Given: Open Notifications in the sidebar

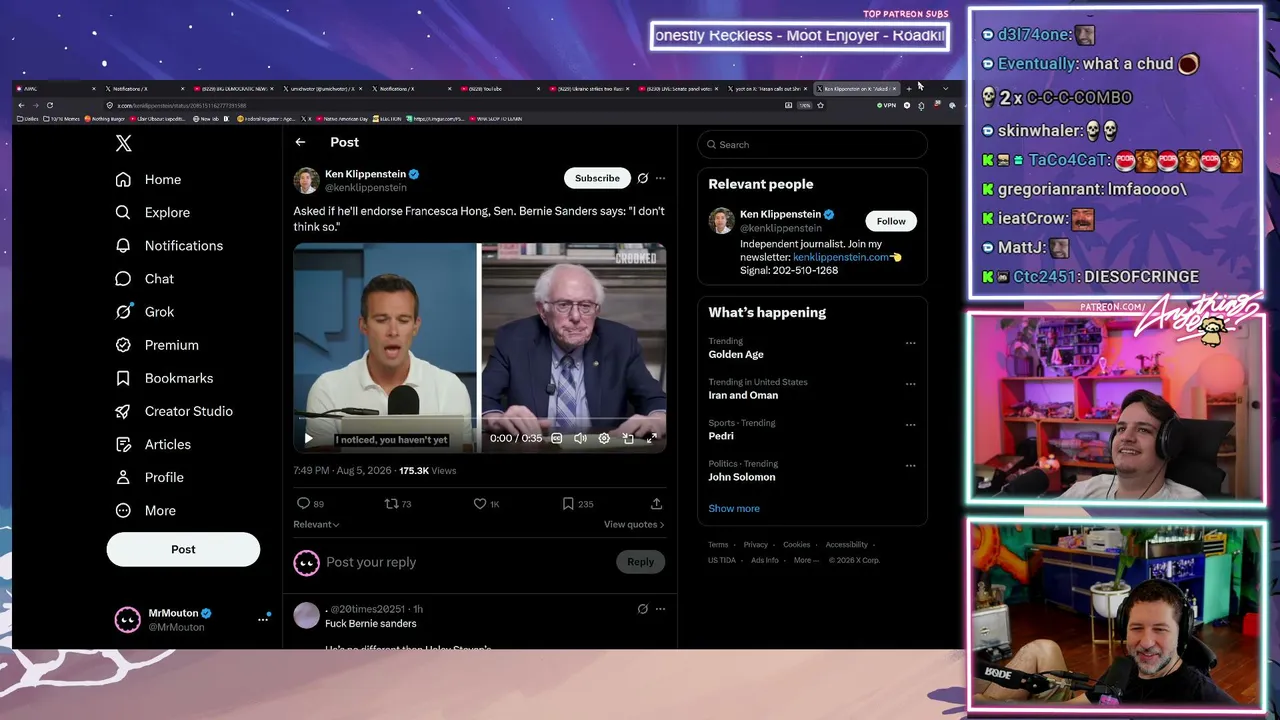Looking at the screenshot, I should 169,245.
